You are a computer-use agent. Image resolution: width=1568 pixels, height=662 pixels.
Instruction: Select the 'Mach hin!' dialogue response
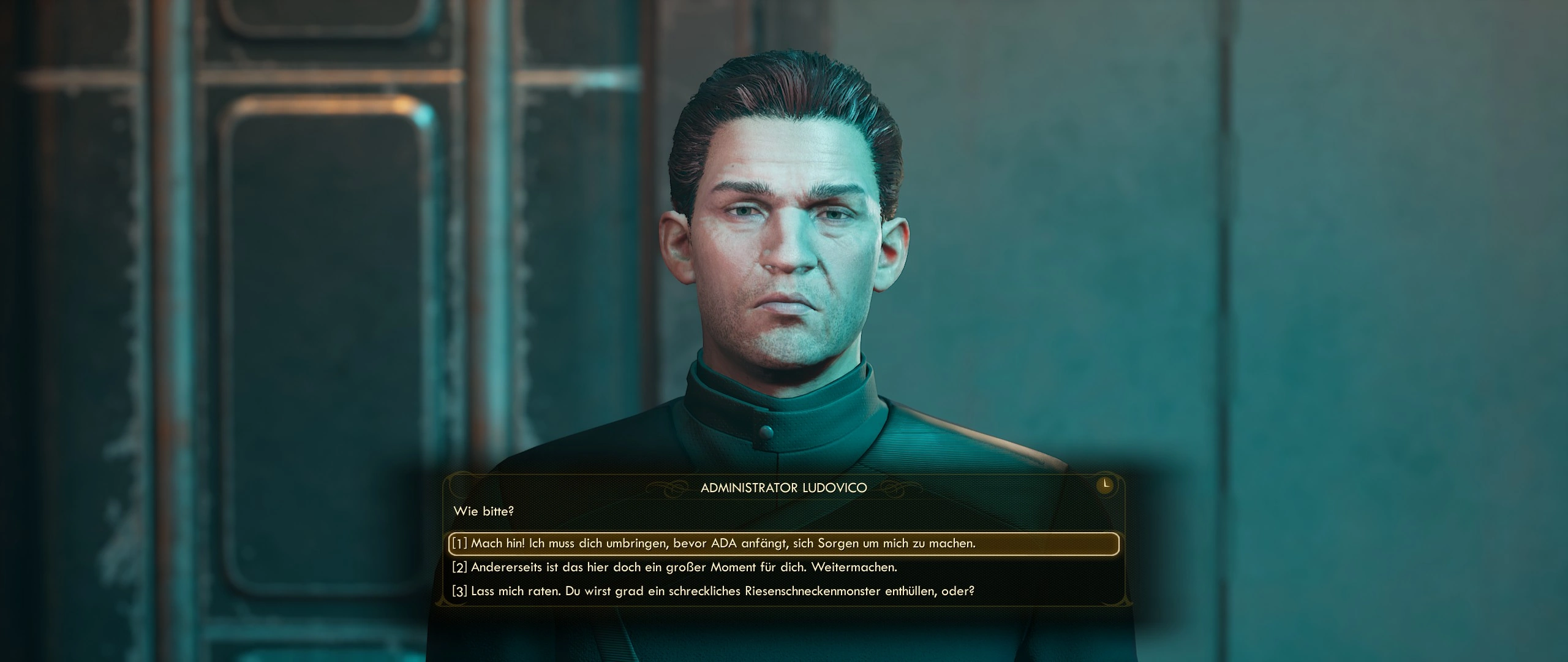click(x=783, y=544)
